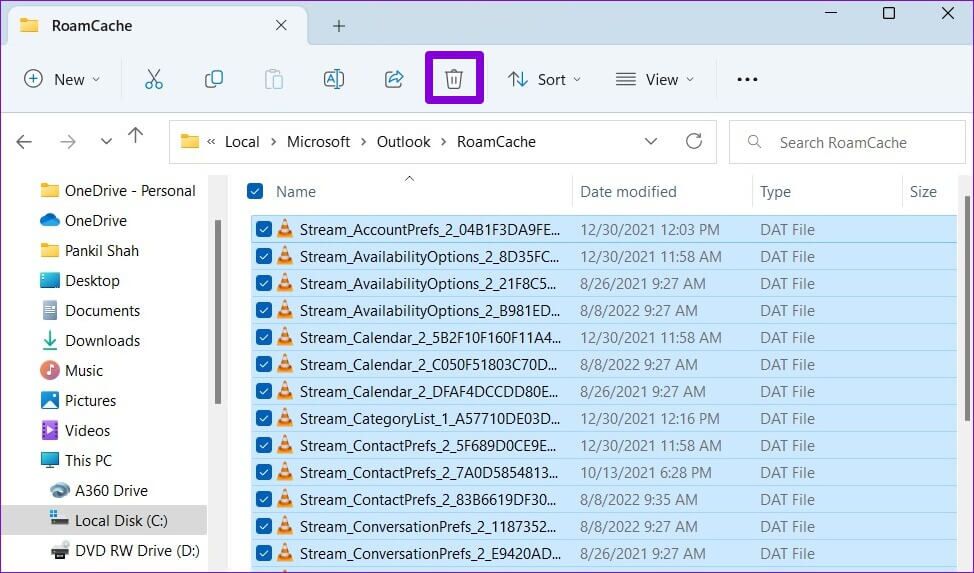The image size is (974, 573).
Task: Click Outlook in the breadcrumb path
Action: pyautogui.click(x=403, y=141)
